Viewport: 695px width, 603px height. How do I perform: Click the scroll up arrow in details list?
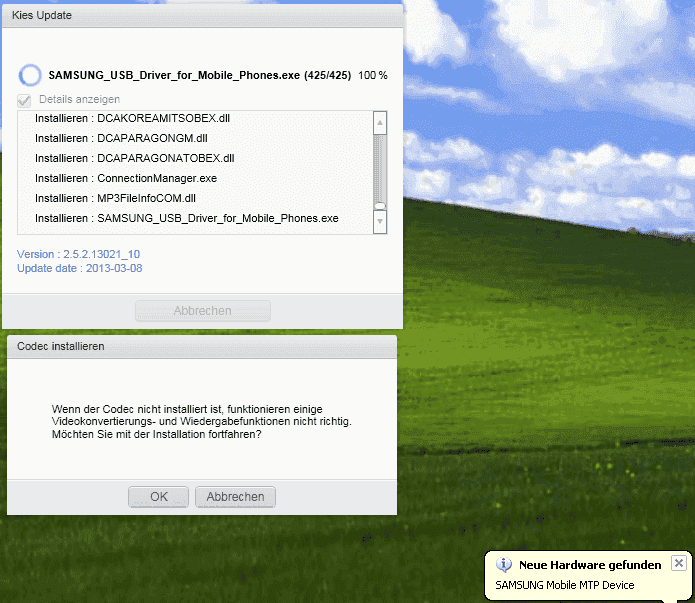[x=380, y=123]
